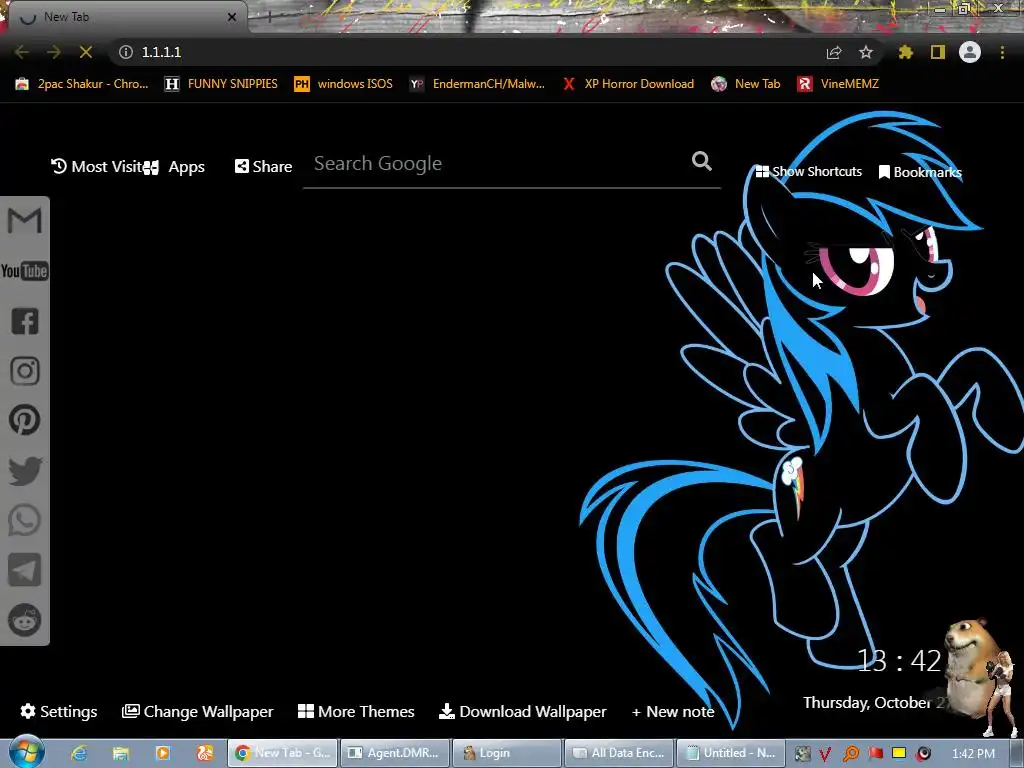Open Chrome three-dot menu
1024x768 pixels.
click(x=1002, y=52)
